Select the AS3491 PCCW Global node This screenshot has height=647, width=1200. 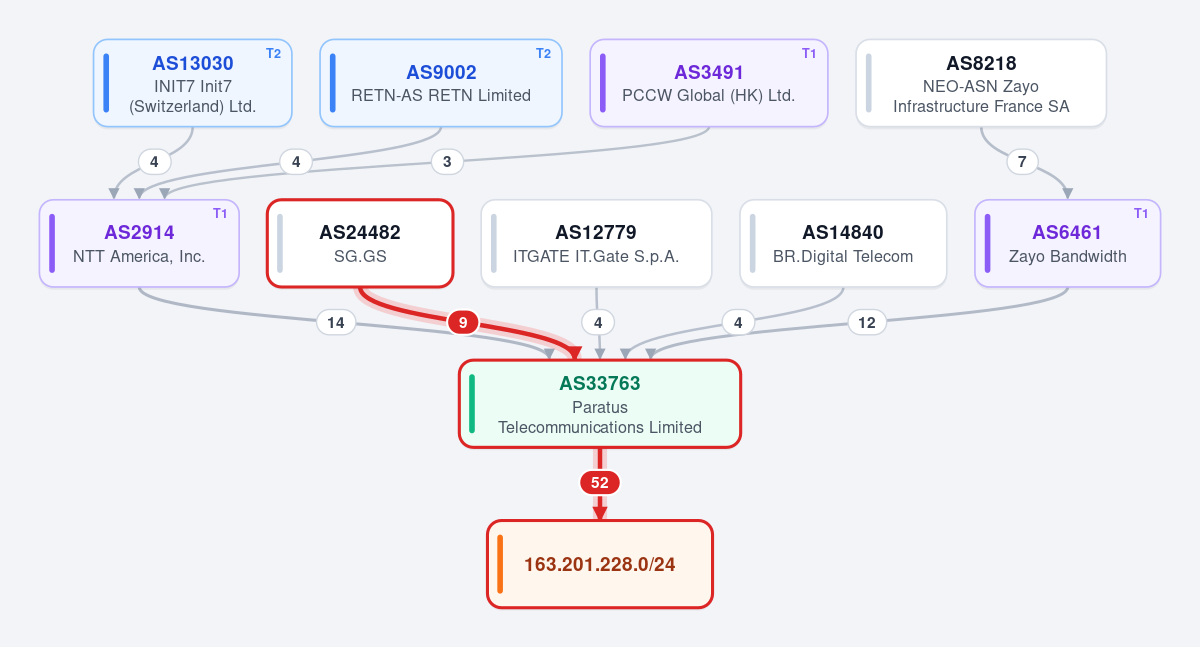click(x=709, y=83)
